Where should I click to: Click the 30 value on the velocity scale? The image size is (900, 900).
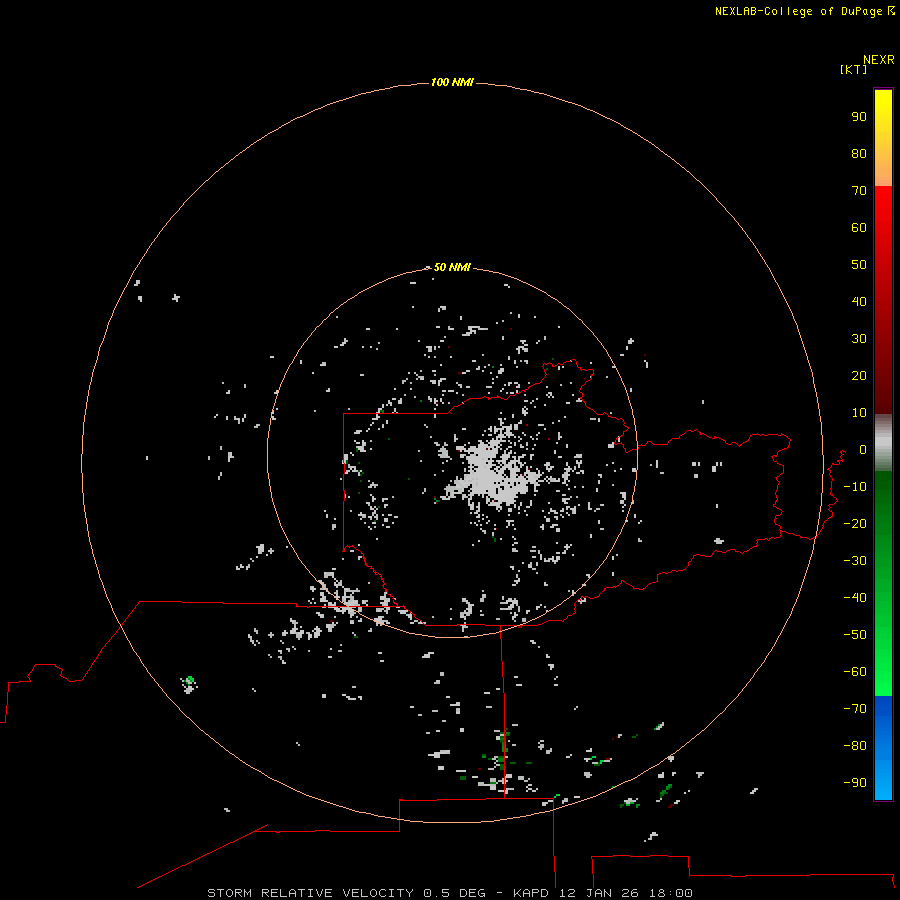pyautogui.click(x=859, y=339)
